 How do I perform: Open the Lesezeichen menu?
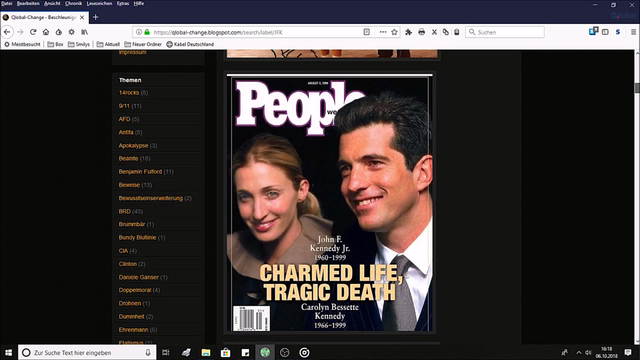coord(100,3)
